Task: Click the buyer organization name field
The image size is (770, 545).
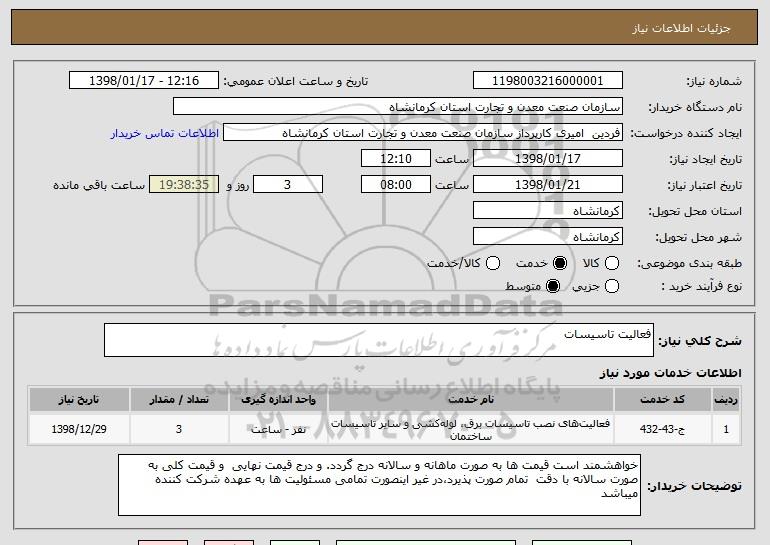Action: click(x=398, y=107)
